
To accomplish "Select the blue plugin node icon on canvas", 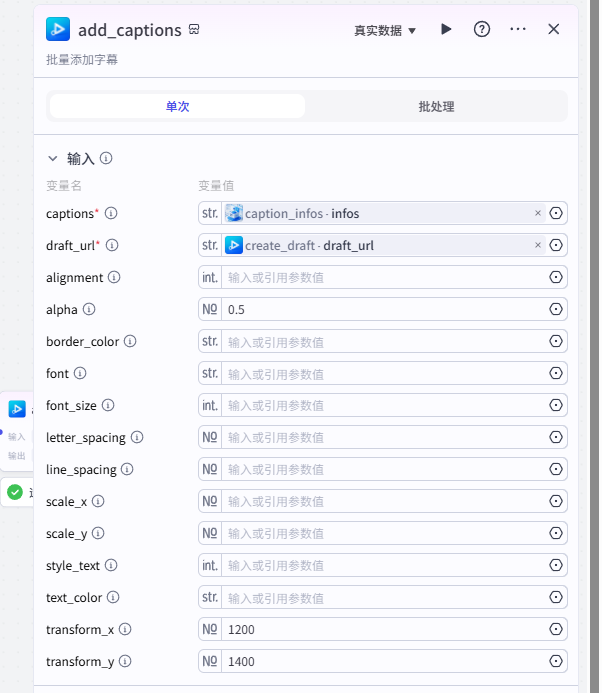I will pos(17,409).
